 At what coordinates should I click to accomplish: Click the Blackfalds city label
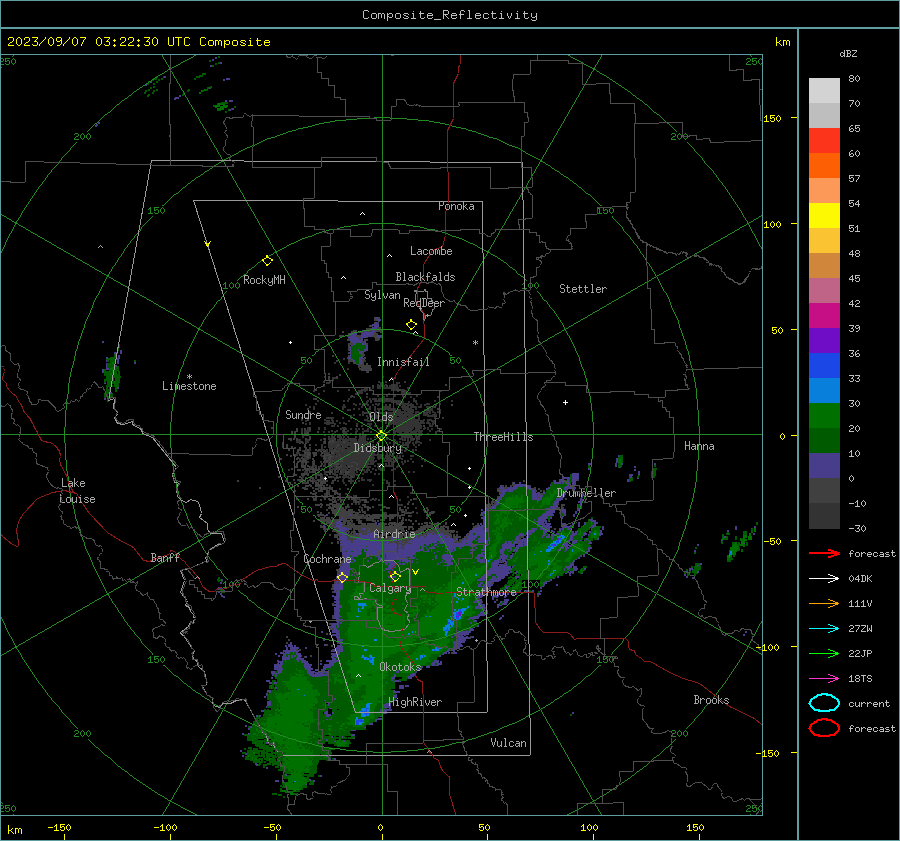pyautogui.click(x=425, y=277)
